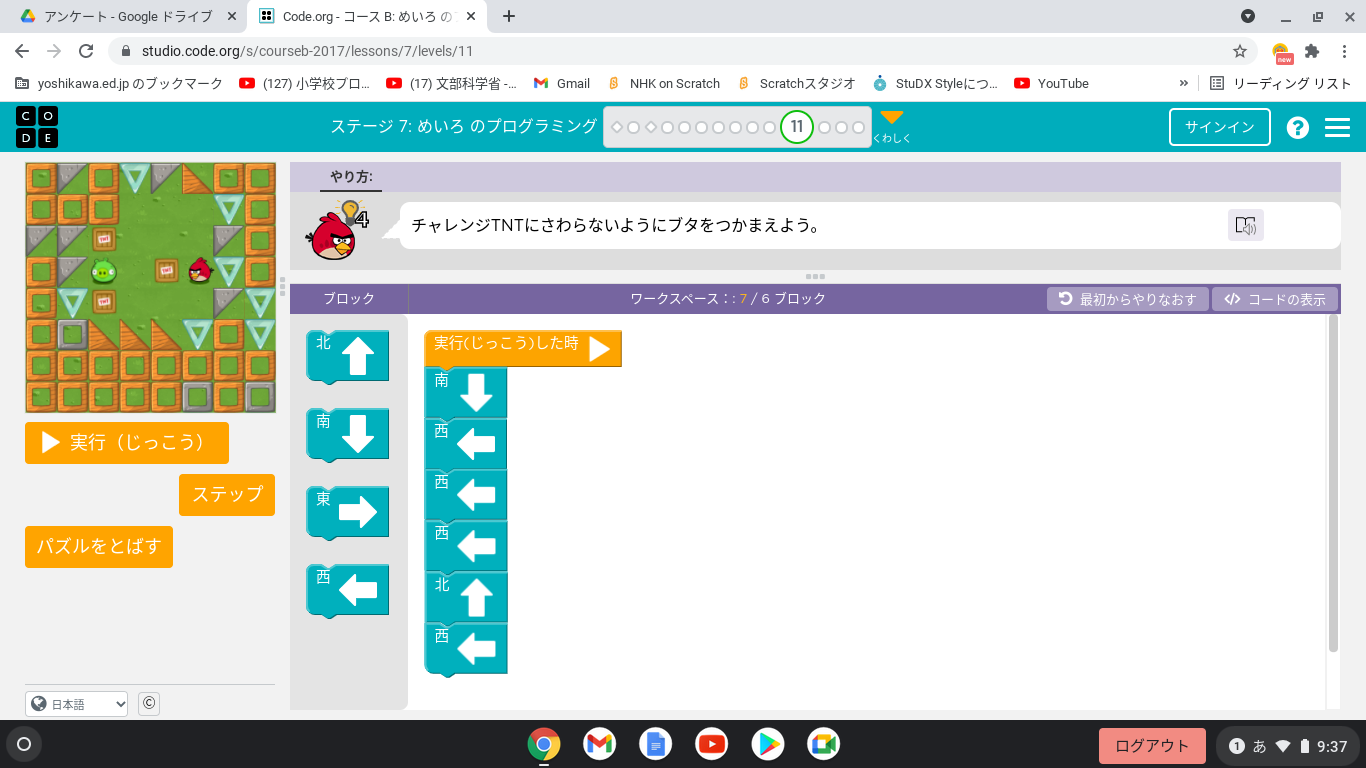The image size is (1366, 768).
Task: Open the yoshikawa.ed.jp bookmarks folder
Action: [x=119, y=83]
